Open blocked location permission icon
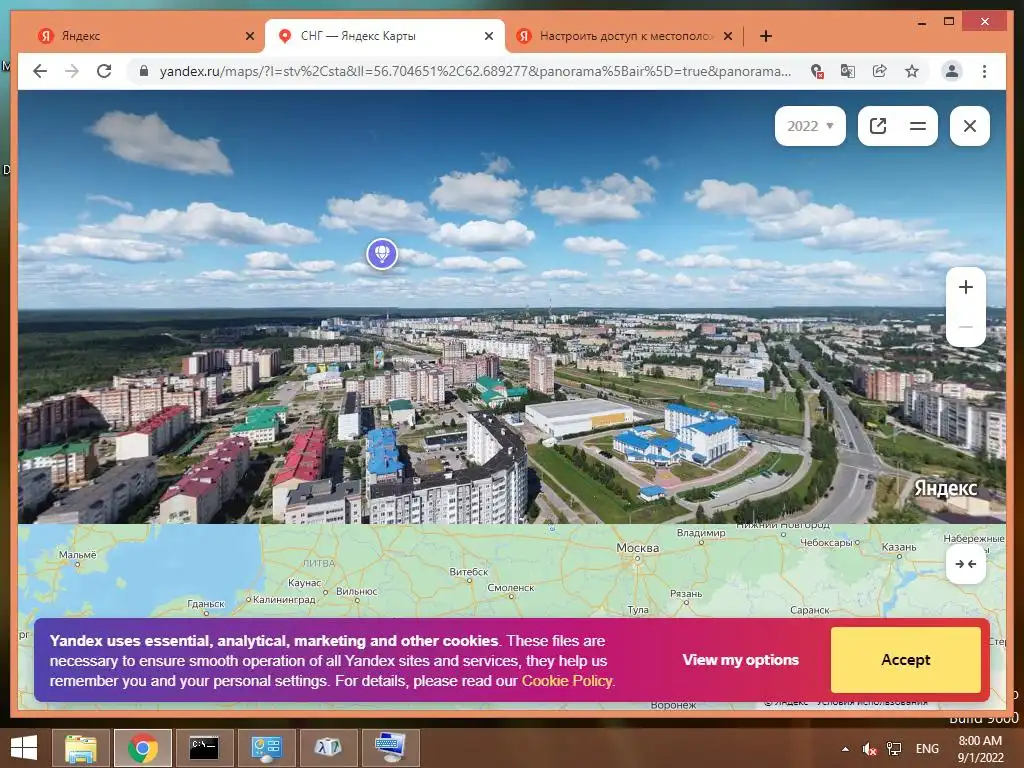Viewport: 1024px width, 768px height. click(x=816, y=71)
